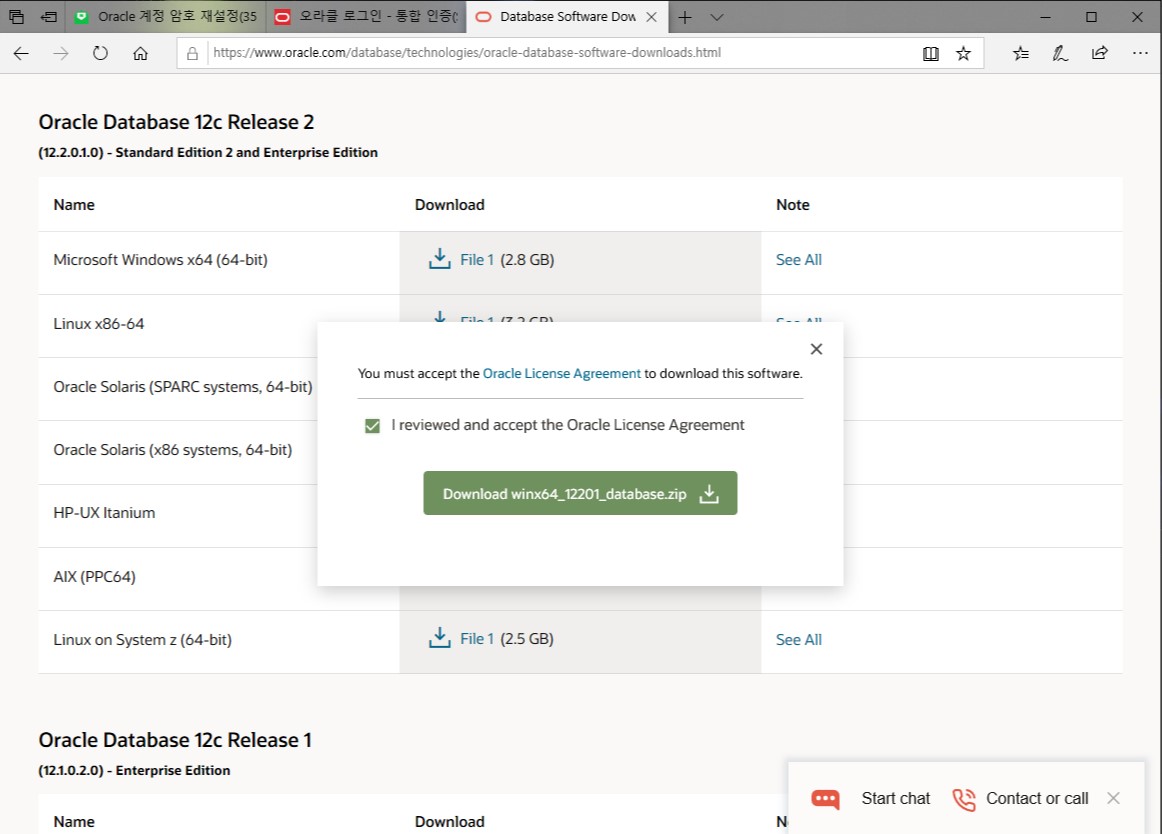Screen dimensions: 1162x834
Task: Reload the current page
Action: (x=100, y=53)
